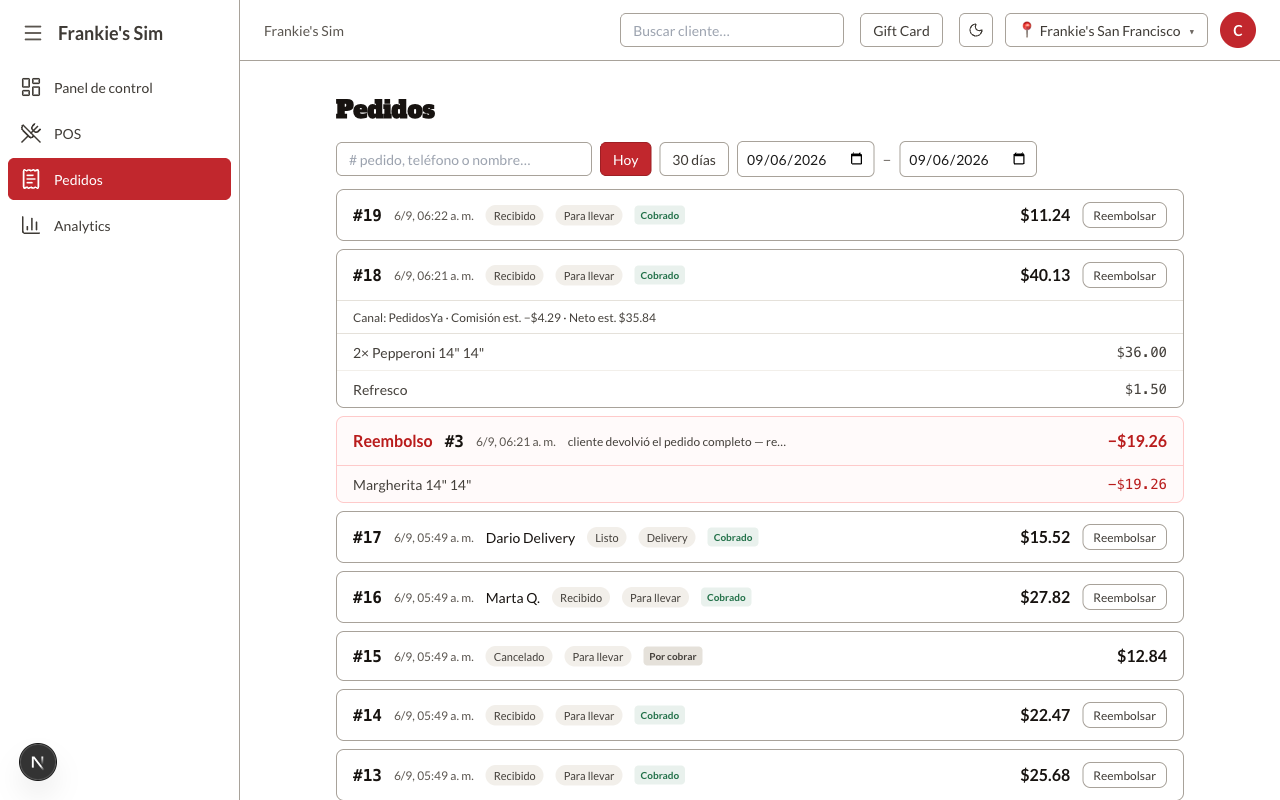Click Reembolsar for order #16

tap(1124, 597)
